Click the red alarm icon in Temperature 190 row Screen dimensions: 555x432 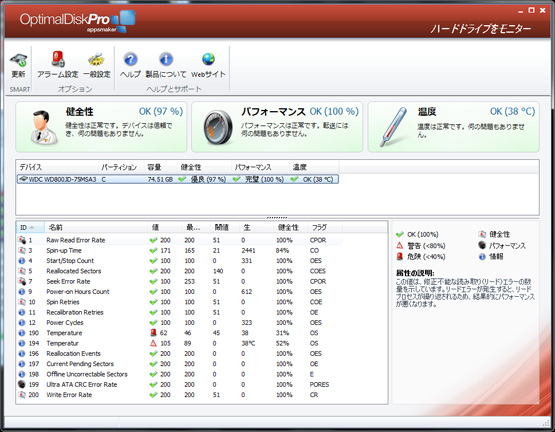pos(153,332)
